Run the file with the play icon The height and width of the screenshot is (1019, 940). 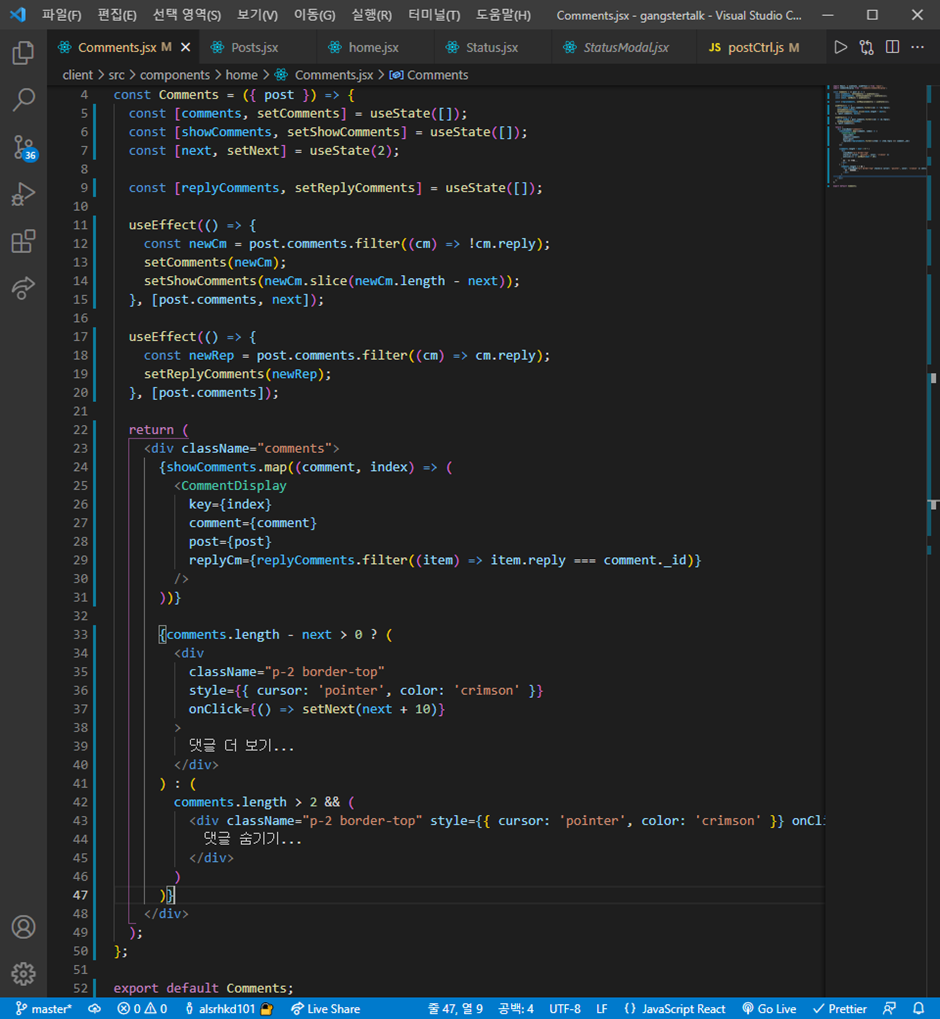click(x=841, y=46)
